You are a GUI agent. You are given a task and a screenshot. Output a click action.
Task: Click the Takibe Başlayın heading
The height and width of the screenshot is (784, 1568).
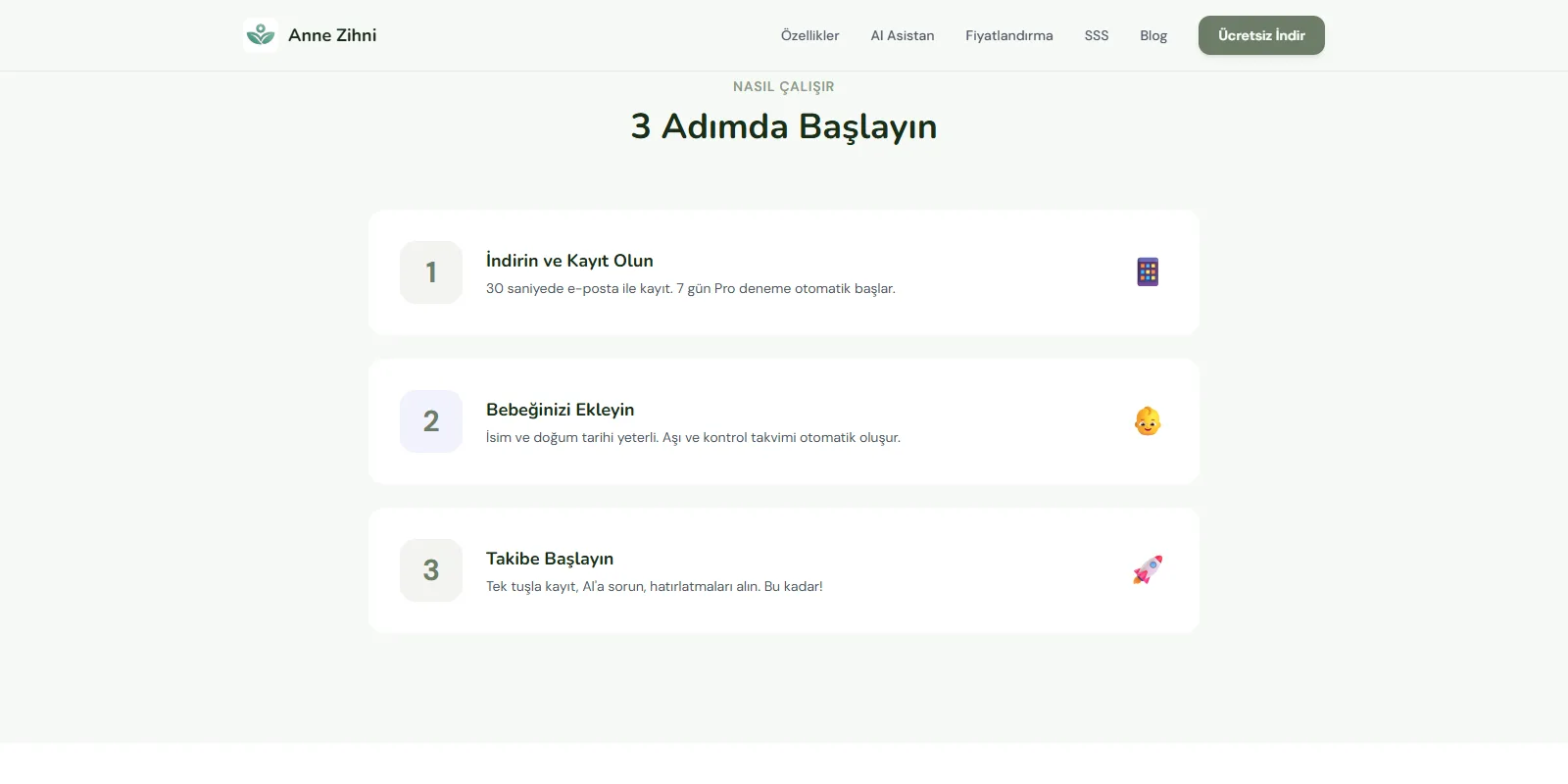coord(550,559)
